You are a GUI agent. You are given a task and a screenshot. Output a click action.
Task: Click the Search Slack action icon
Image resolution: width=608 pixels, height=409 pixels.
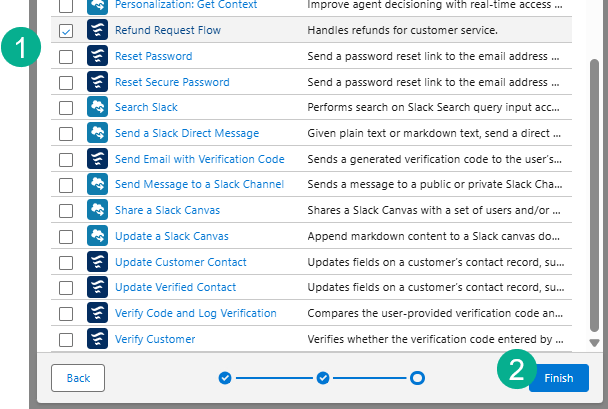[x=97, y=108]
